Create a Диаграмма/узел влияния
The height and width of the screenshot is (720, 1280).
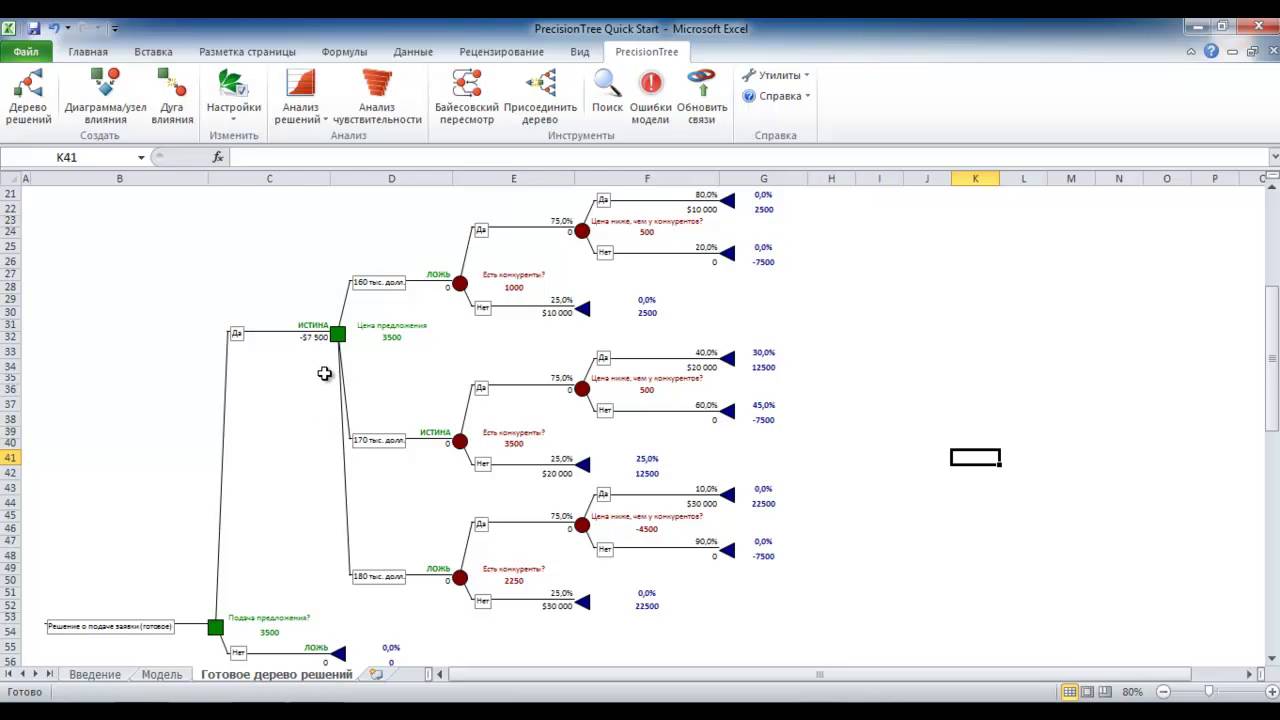106,97
